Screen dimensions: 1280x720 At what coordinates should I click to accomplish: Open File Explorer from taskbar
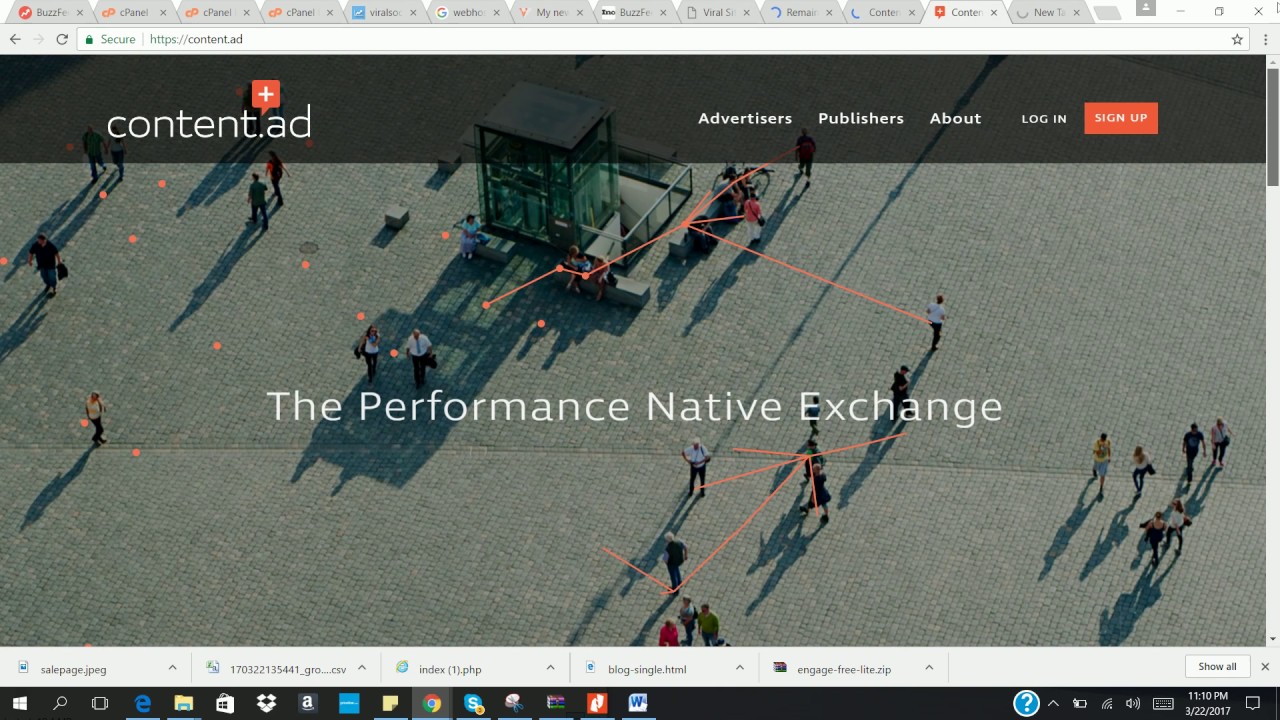pos(183,703)
